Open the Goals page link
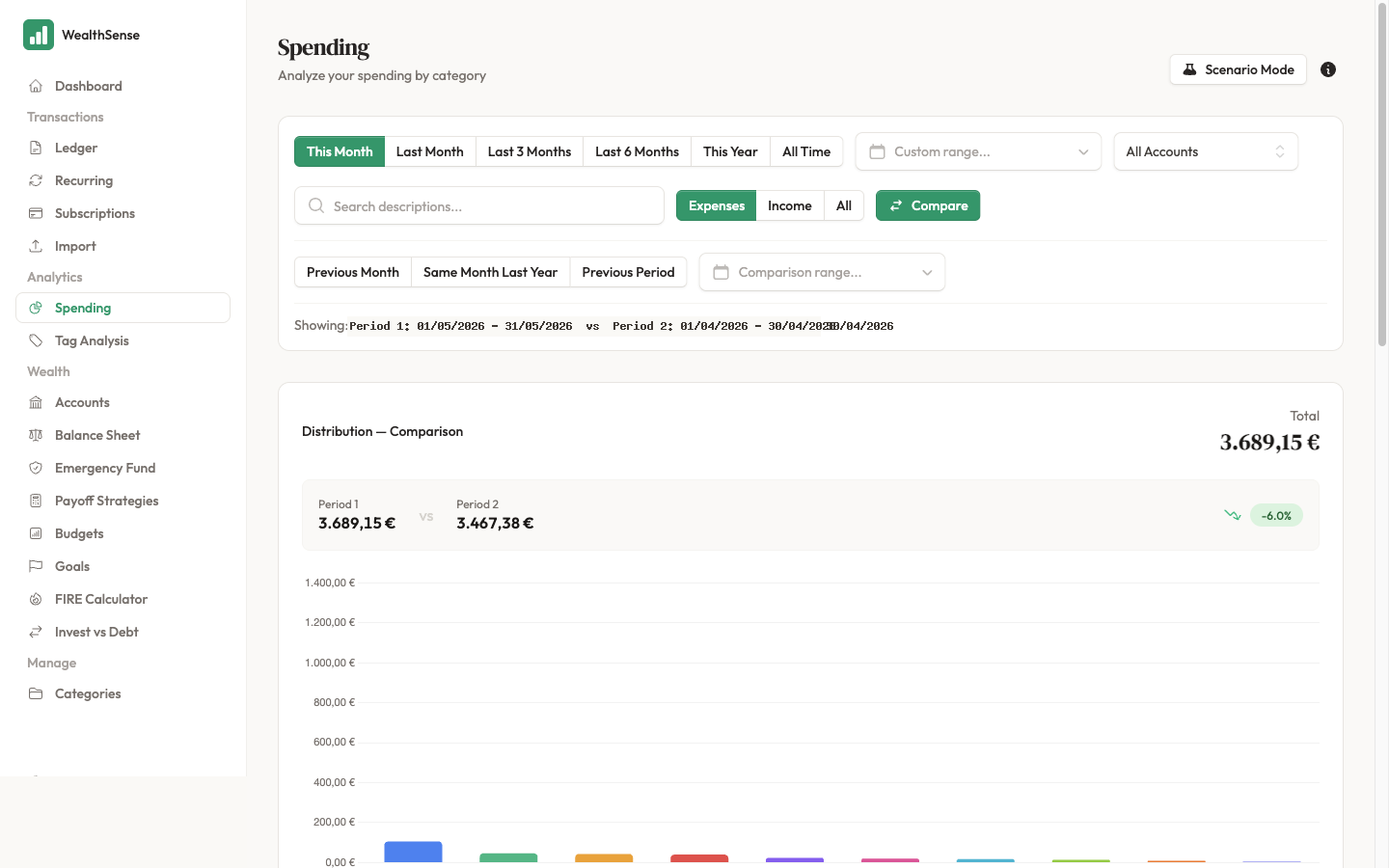Viewport: 1389px width, 868px height. pyautogui.click(x=123, y=566)
